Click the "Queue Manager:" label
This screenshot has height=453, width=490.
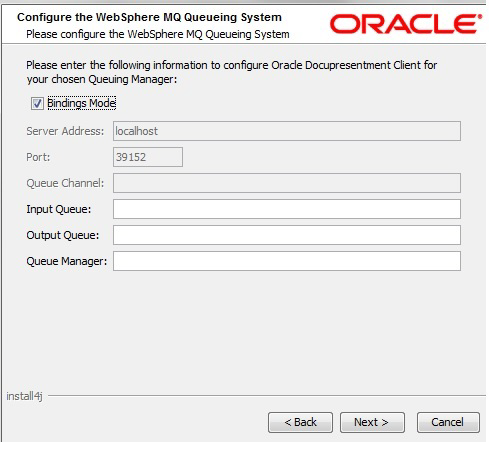point(67,261)
